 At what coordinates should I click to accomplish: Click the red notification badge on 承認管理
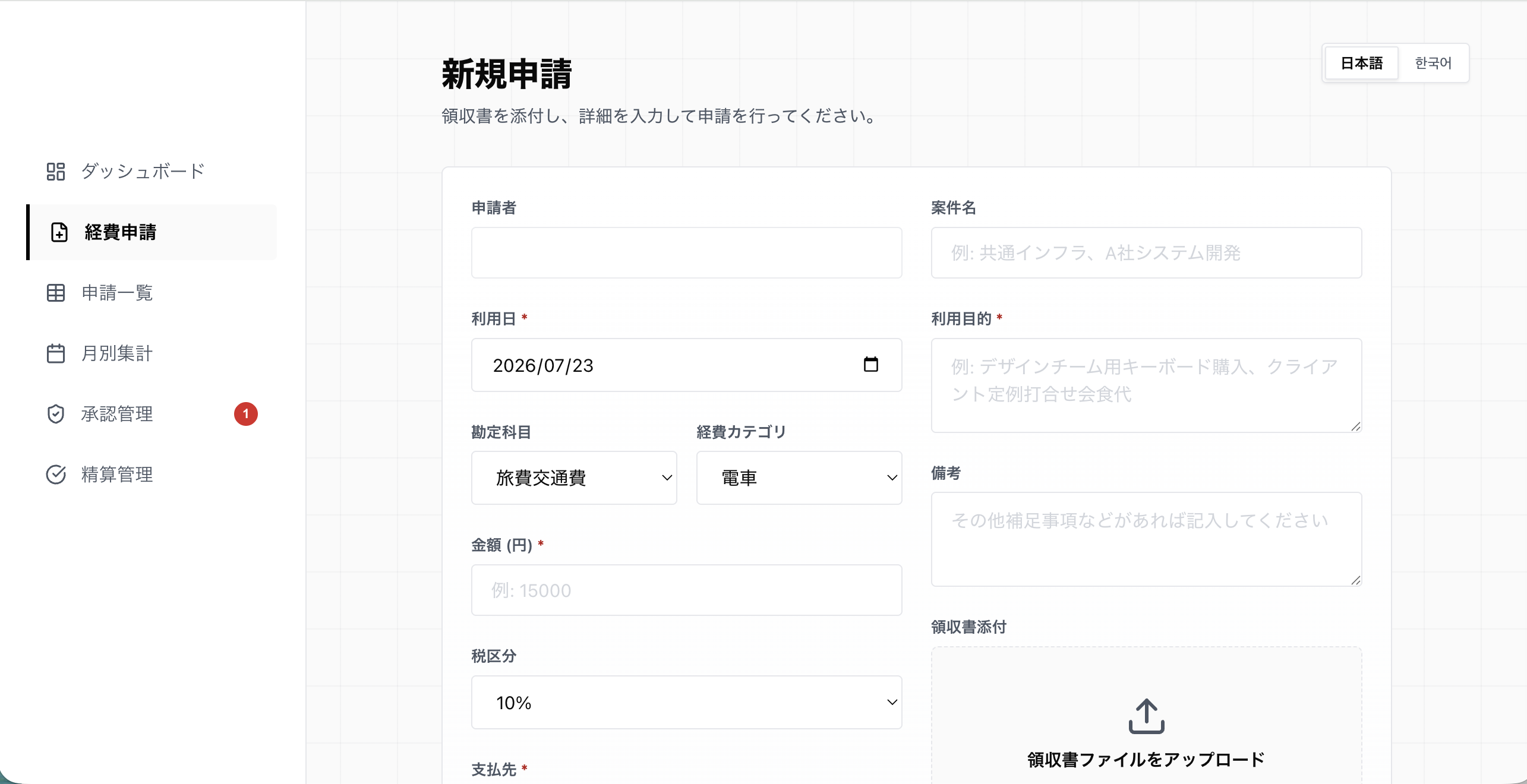tap(246, 414)
